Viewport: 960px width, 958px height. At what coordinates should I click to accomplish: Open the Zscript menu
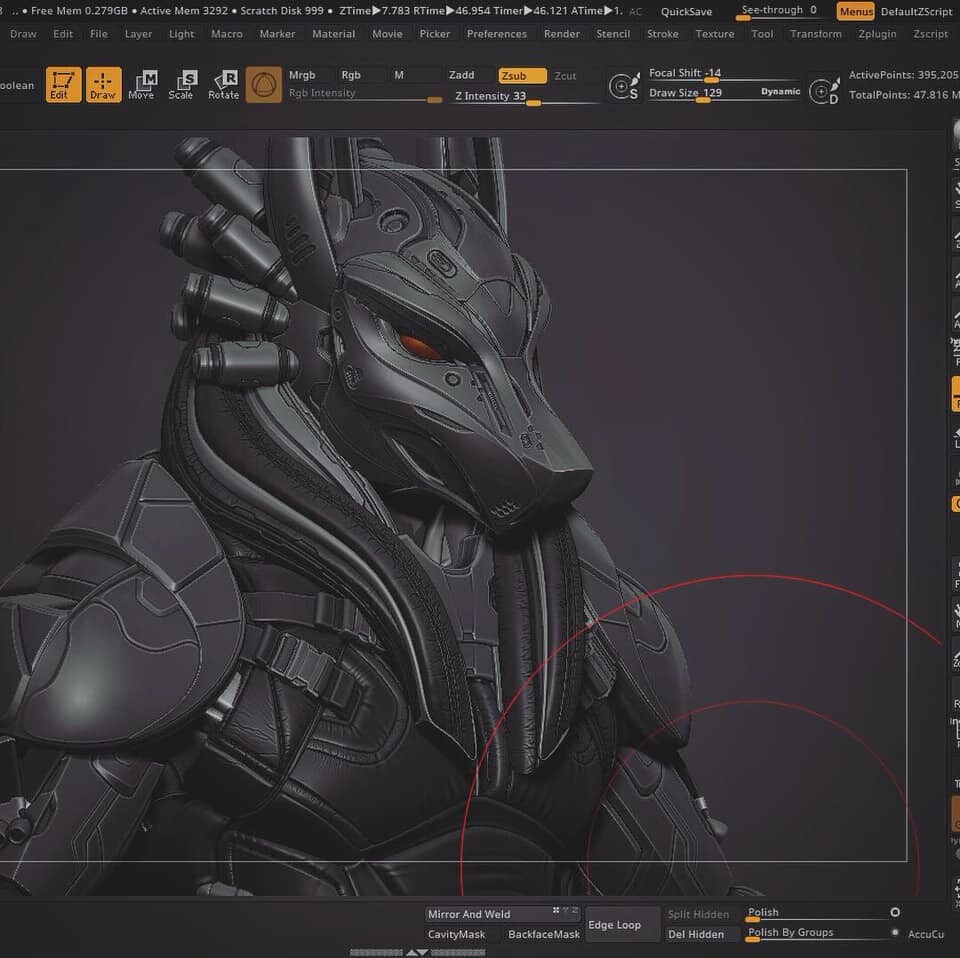click(x=931, y=34)
